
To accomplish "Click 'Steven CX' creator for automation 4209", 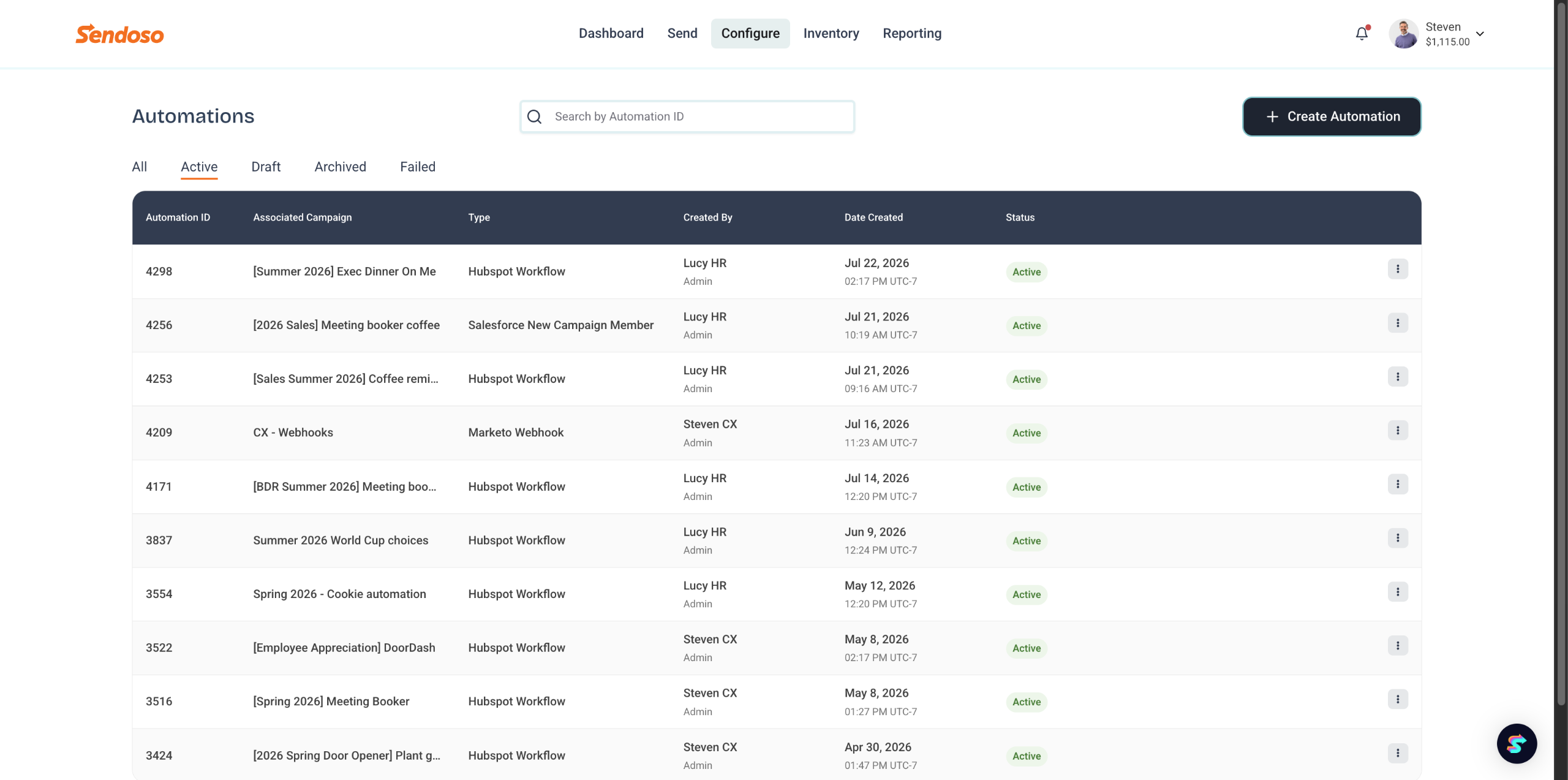I will [x=710, y=424].
